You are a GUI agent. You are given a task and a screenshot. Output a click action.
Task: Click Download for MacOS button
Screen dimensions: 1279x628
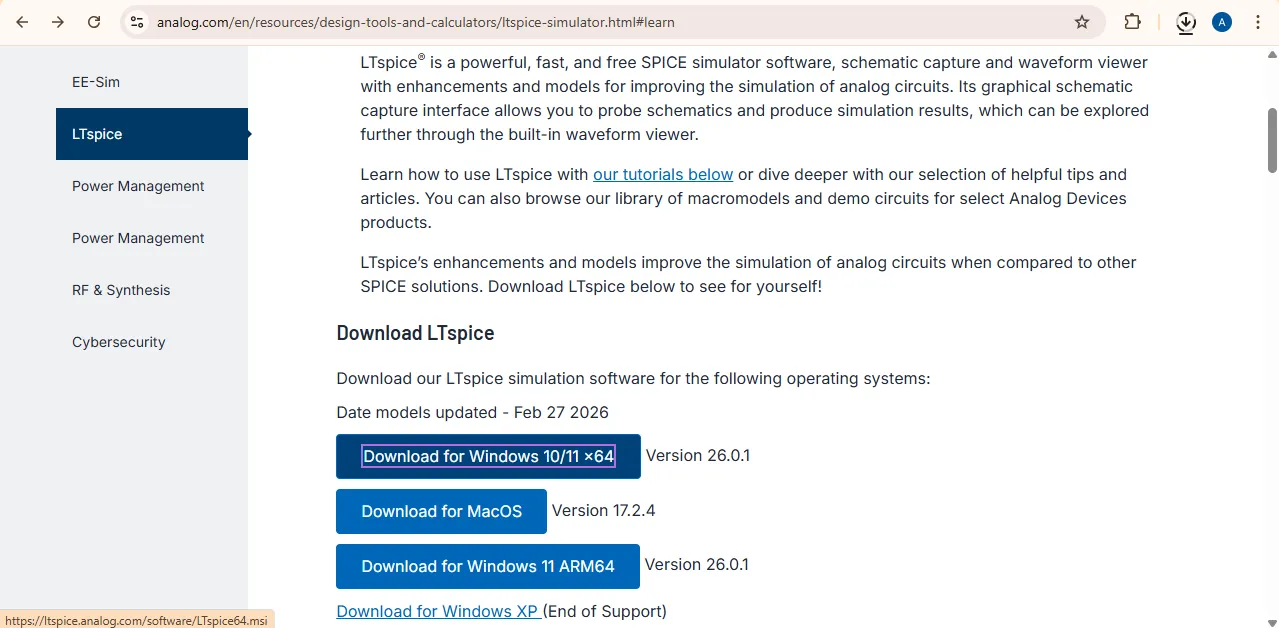[441, 511]
